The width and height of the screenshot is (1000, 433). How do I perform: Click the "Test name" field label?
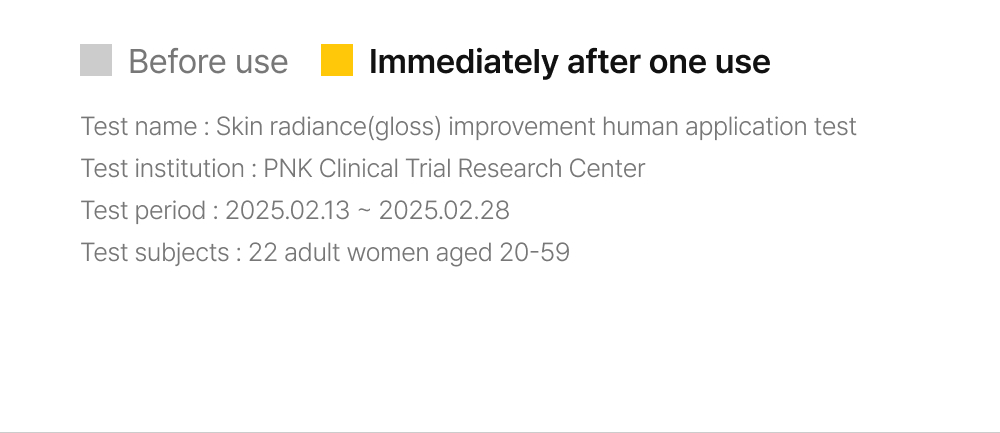[139, 127]
